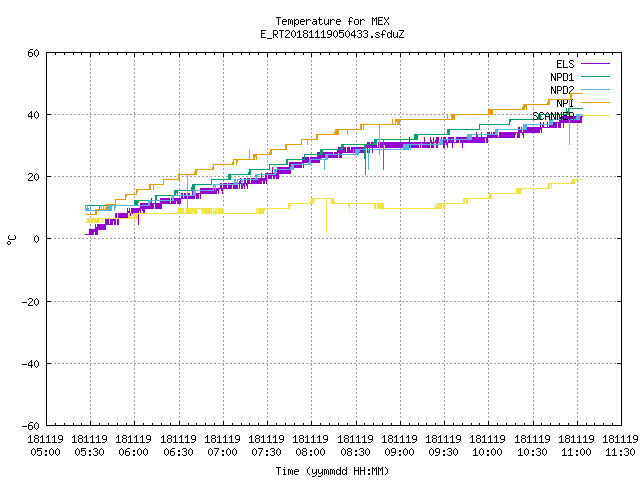Click the x-axis tick label 11:30
This screenshot has height=480, width=640.
point(621,453)
